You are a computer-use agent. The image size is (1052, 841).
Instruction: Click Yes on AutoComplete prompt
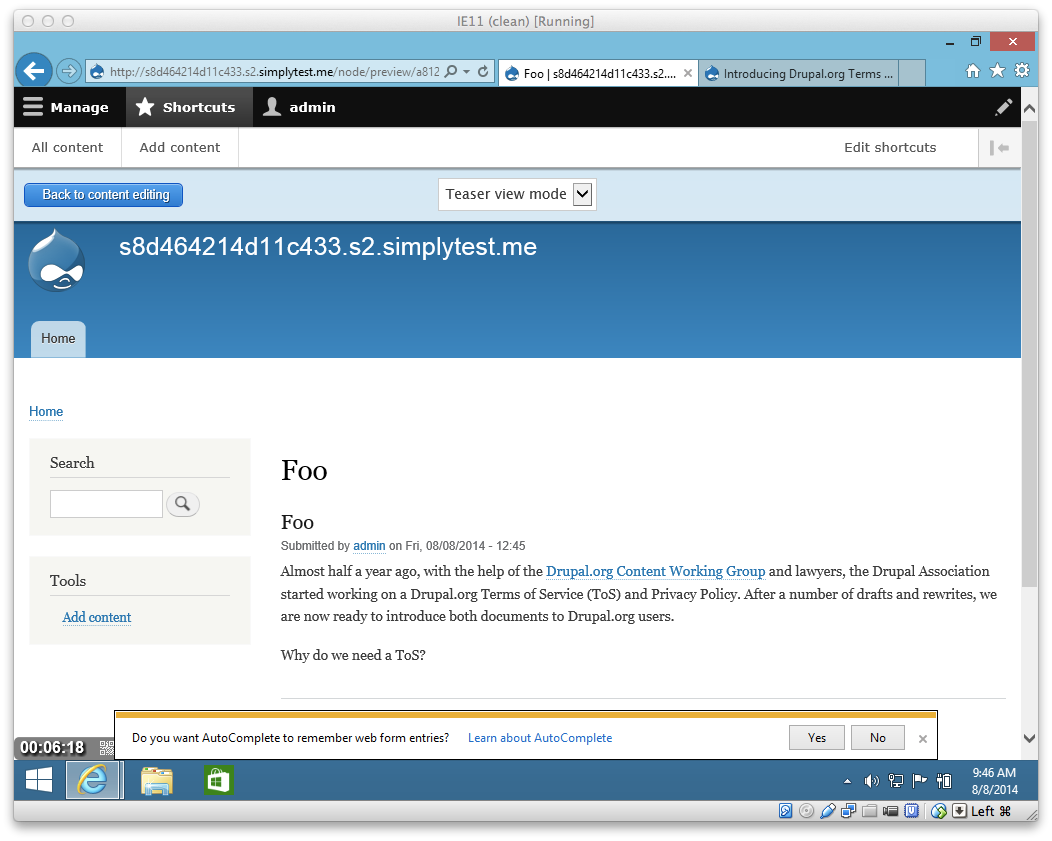click(817, 738)
